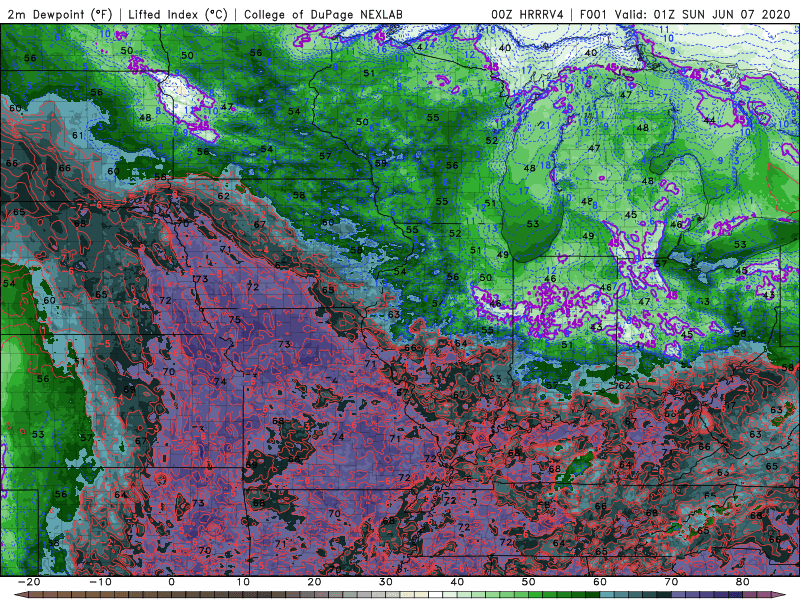Click the '-10' color scale label
Screen dimensions: 800x600
coord(100,582)
